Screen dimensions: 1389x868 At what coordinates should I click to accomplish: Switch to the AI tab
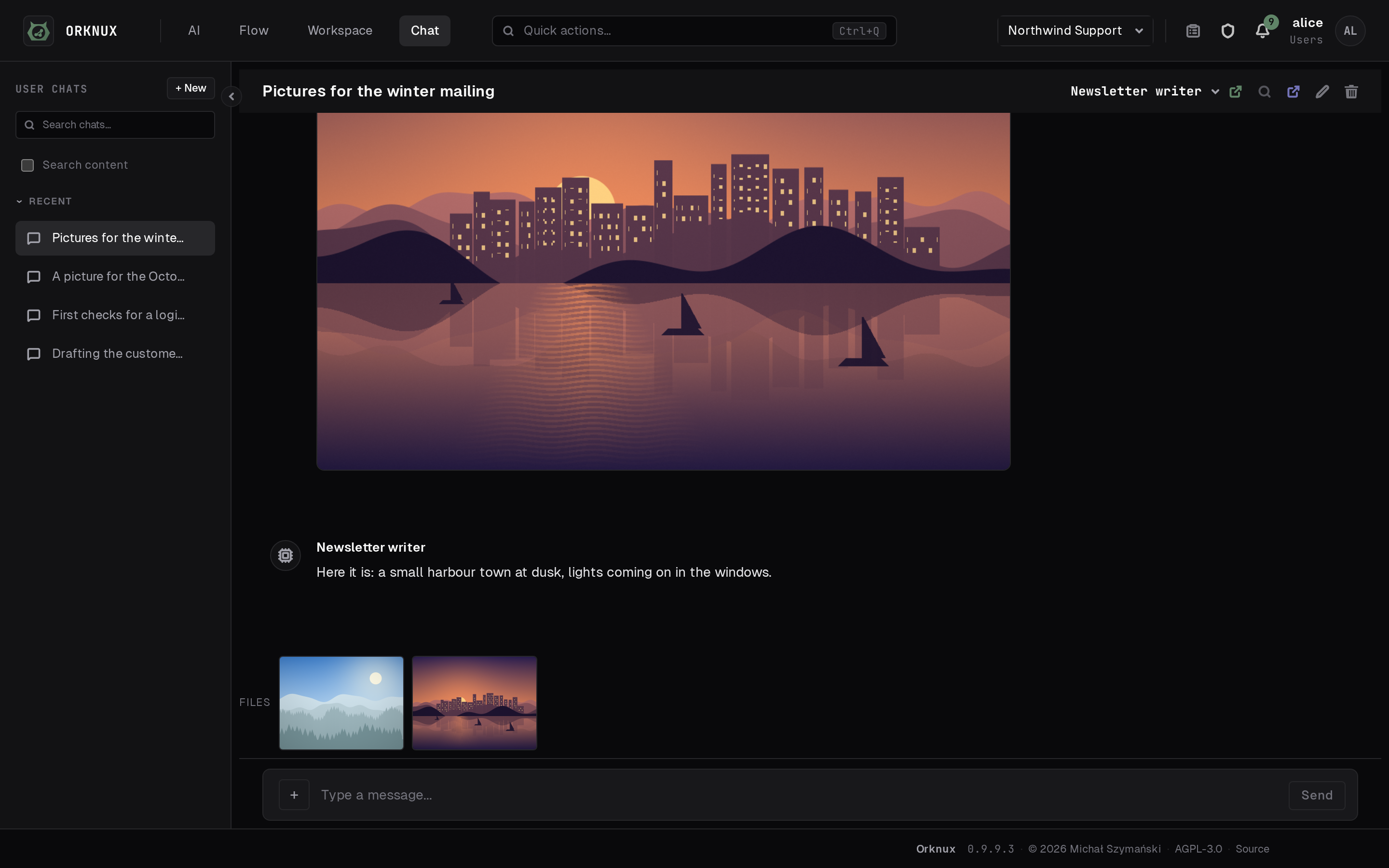194,30
